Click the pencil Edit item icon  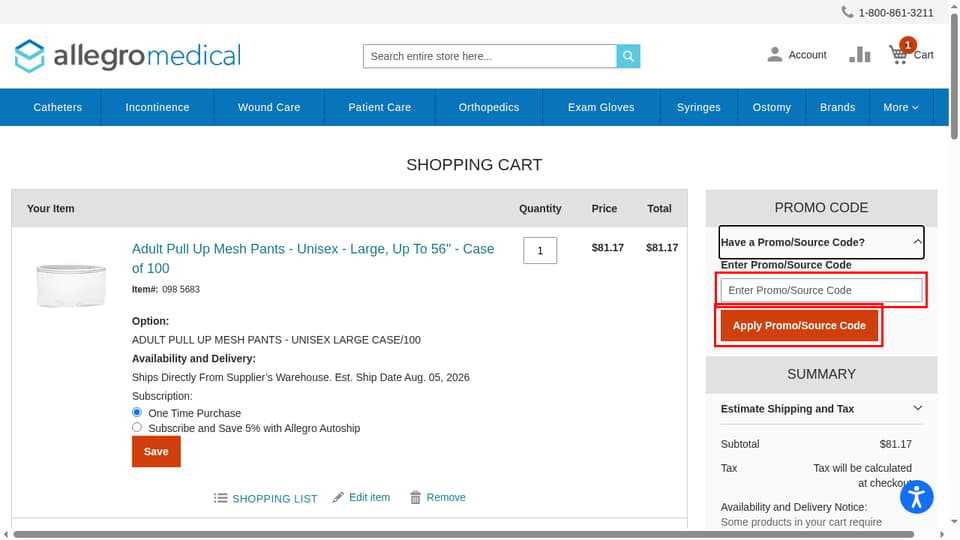click(338, 497)
